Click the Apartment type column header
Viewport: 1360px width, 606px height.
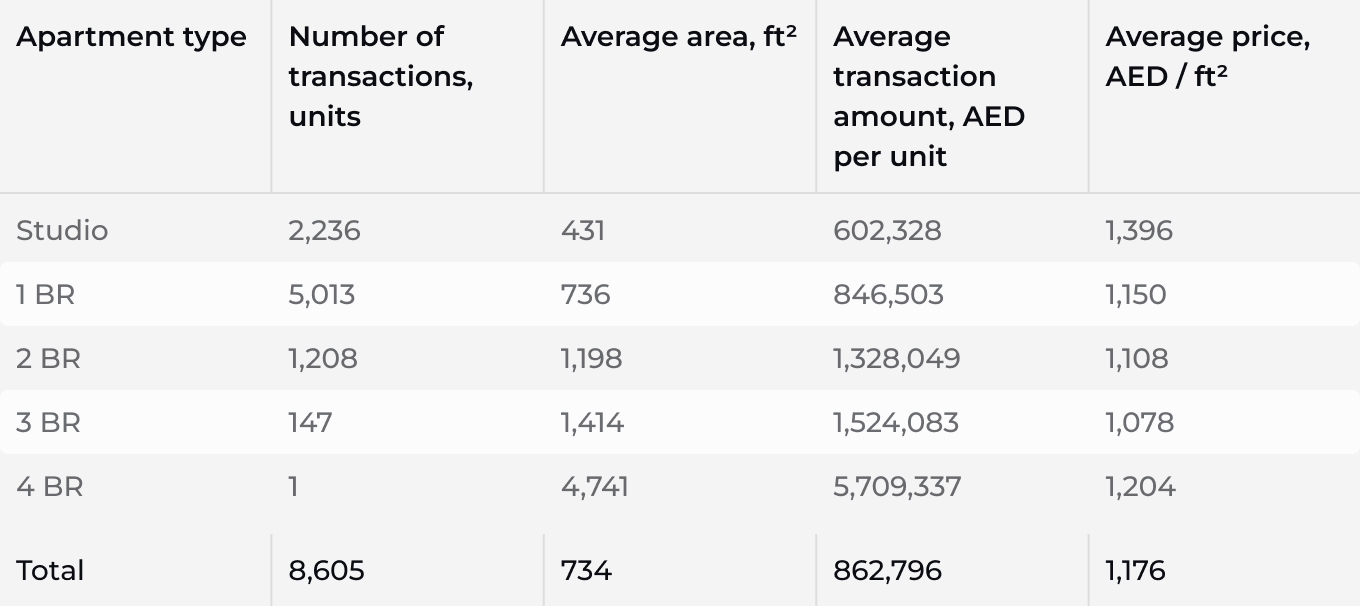coord(131,37)
